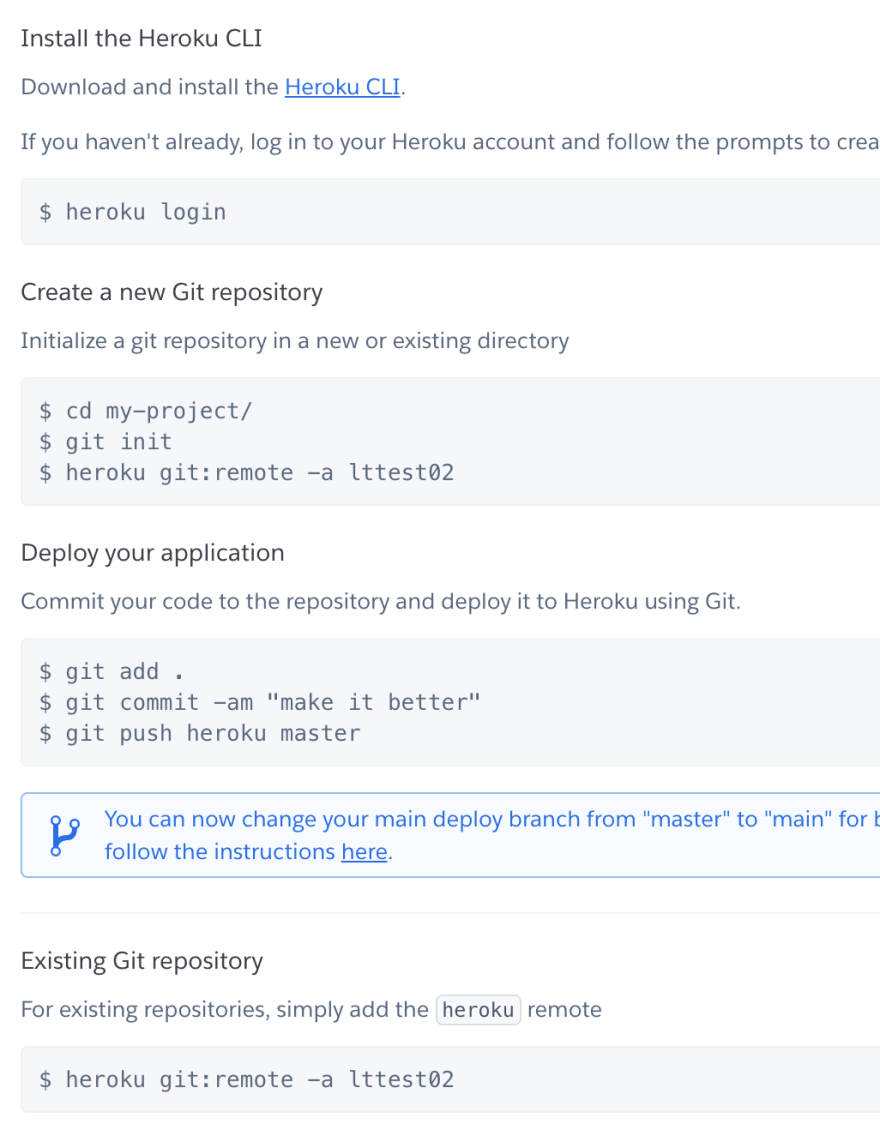Click 'Commit your code to the repository' text
880x1142 pixels.
[381, 602]
